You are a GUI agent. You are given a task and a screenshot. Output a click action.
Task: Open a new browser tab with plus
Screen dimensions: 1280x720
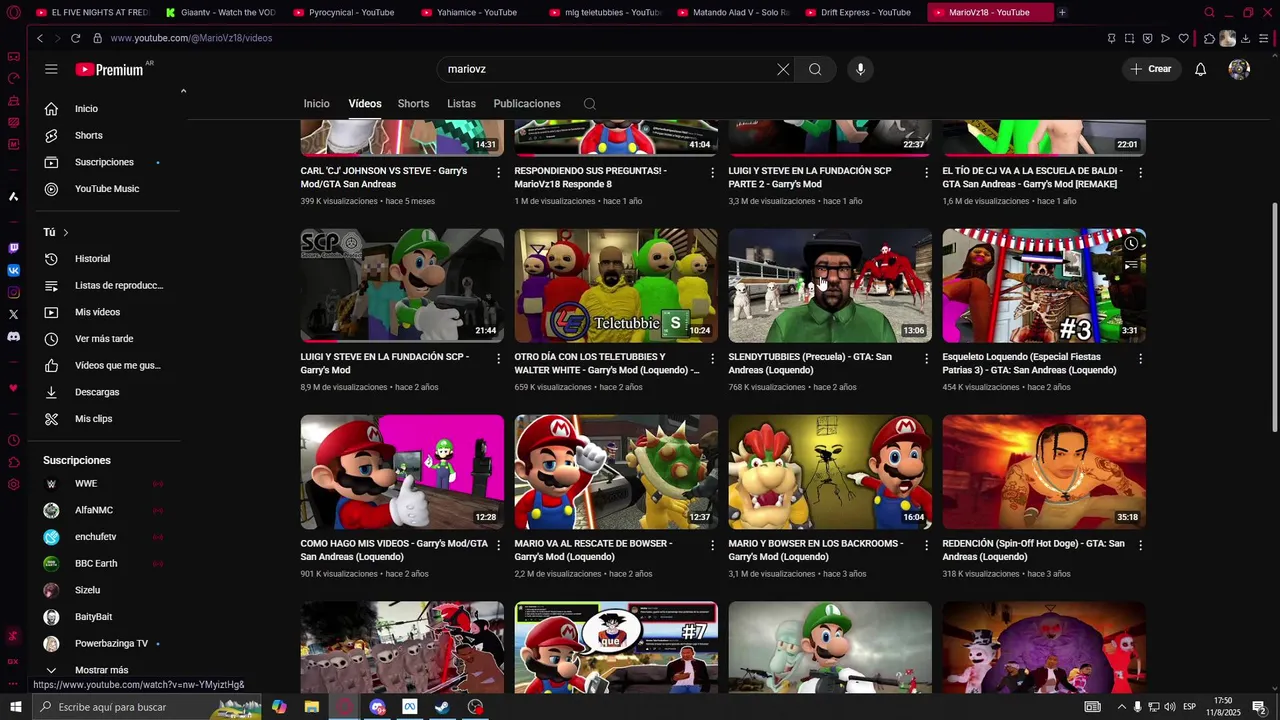pos(1062,12)
